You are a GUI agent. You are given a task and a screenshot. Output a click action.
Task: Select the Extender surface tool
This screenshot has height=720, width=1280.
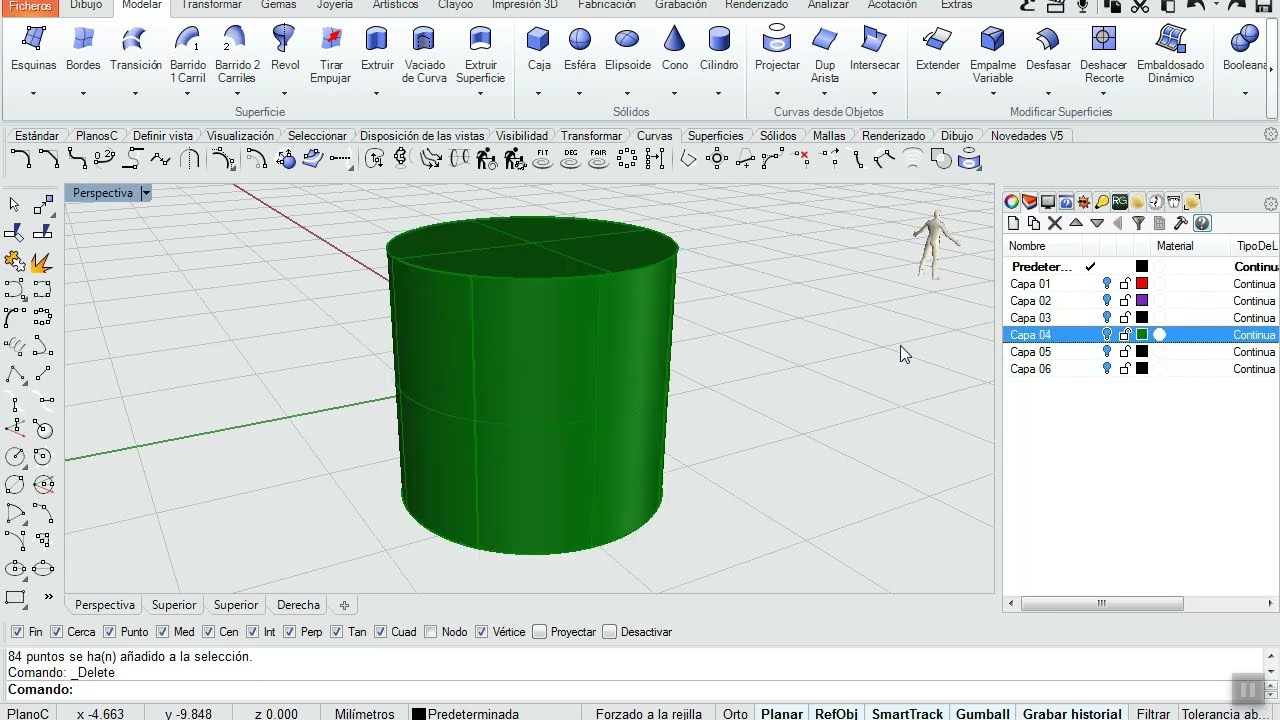pyautogui.click(x=938, y=49)
